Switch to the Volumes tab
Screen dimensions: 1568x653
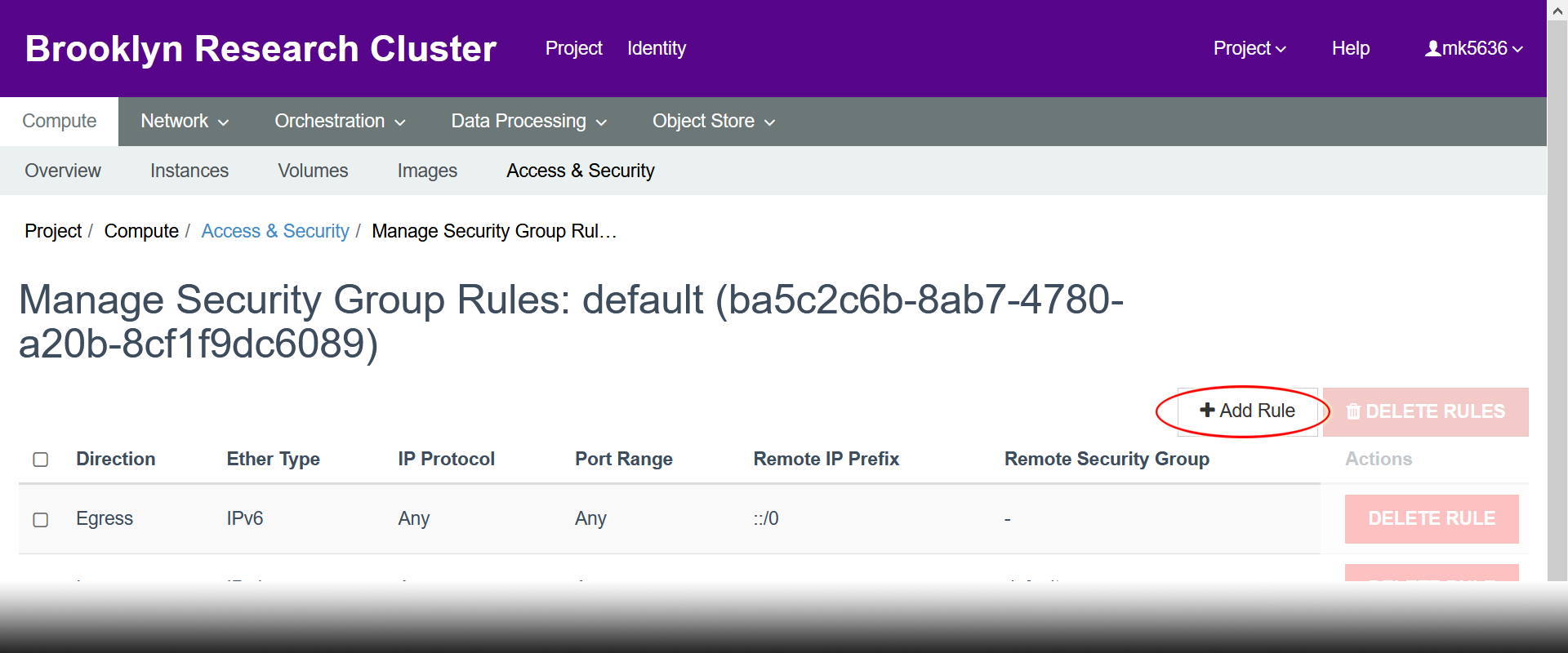[x=313, y=171]
